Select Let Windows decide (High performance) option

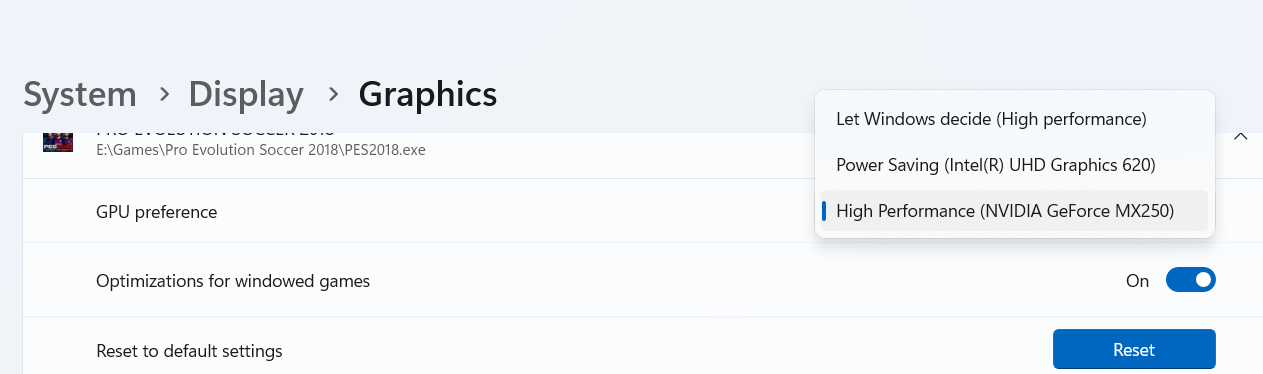(1015, 119)
